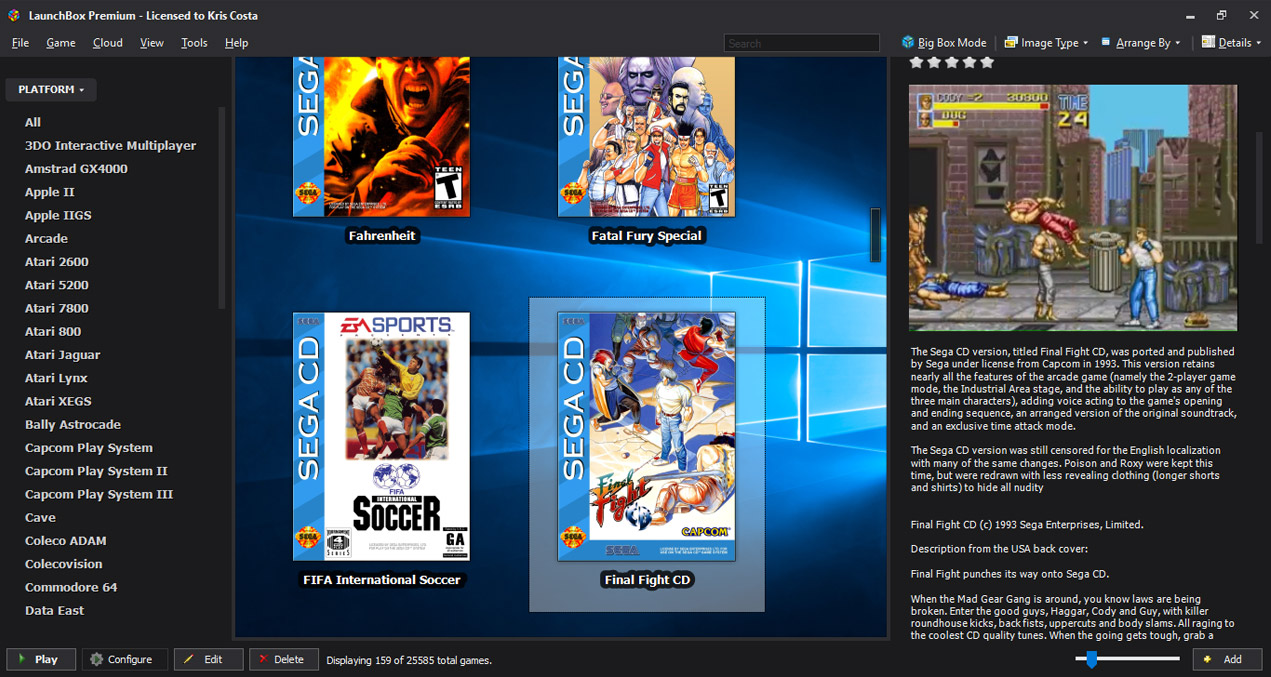Viewport: 1271px width, 677px height.
Task: Select the Atari 5200 platform
Action: tap(57, 285)
